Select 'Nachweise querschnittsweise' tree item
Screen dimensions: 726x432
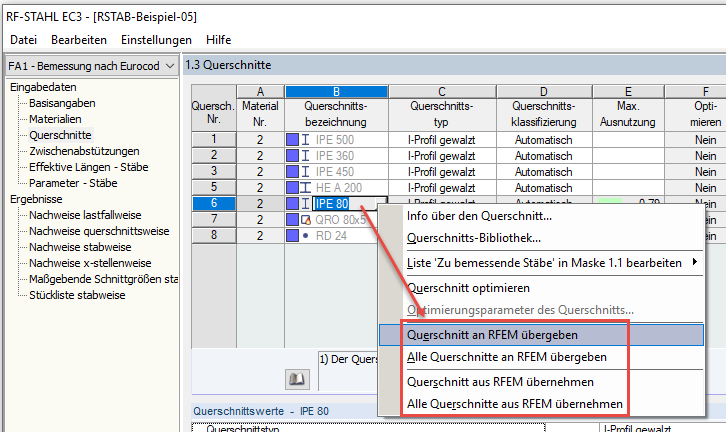click(99, 231)
